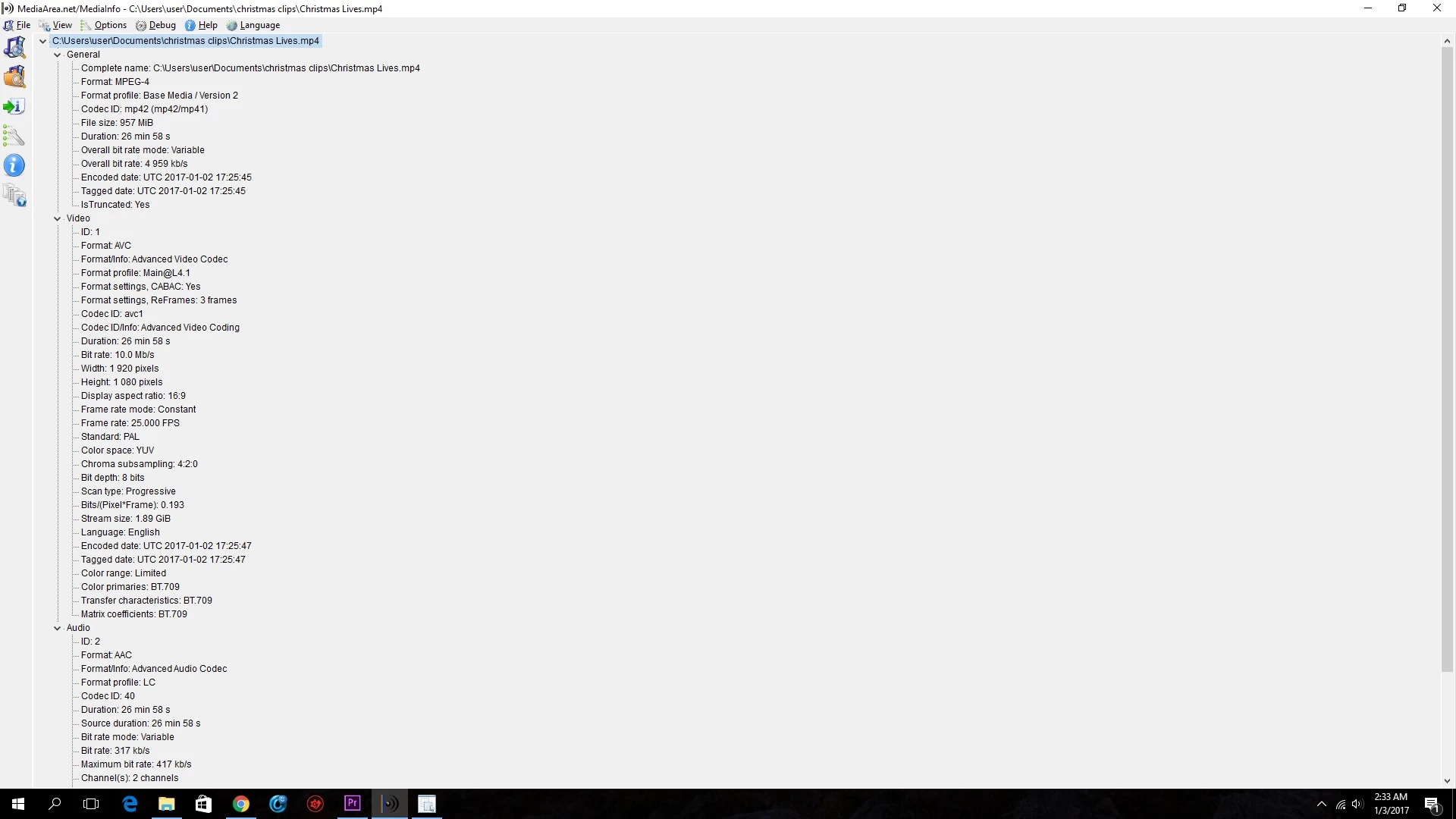This screenshot has height=819, width=1456.
Task: Open Google Chrome from the taskbar
Action: coord(241,804)
